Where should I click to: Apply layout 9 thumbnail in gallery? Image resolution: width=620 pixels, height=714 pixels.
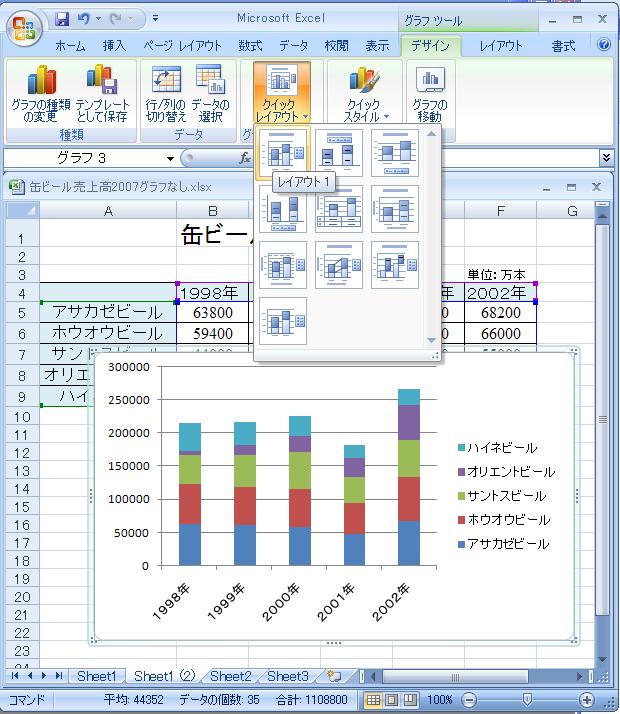[395, 265]
